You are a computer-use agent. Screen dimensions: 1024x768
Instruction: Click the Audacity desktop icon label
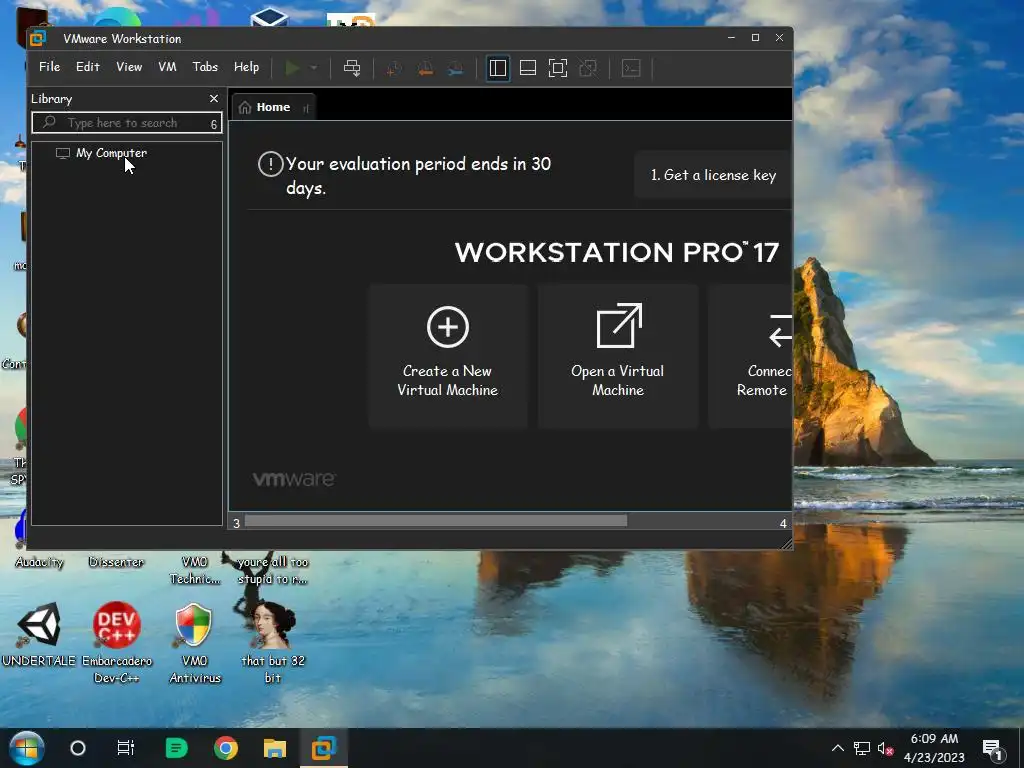point(39,562)
